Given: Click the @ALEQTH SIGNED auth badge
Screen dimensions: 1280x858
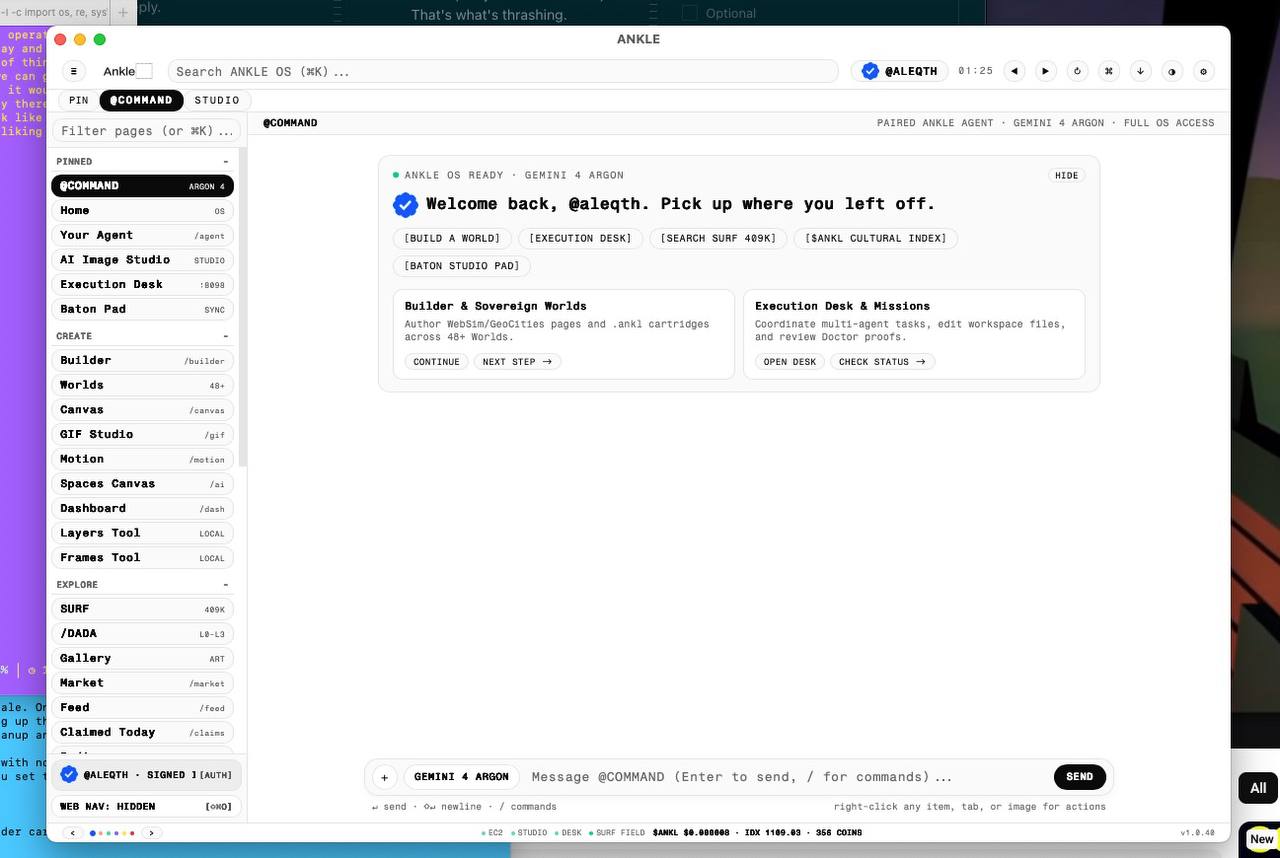Looking at the screenshot, I should [x=146, y=775].
